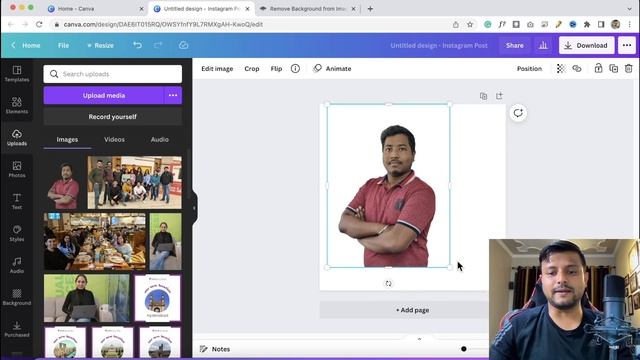
Task: Select the Uploads sidebar panel
Action: [x=17, y=138]
